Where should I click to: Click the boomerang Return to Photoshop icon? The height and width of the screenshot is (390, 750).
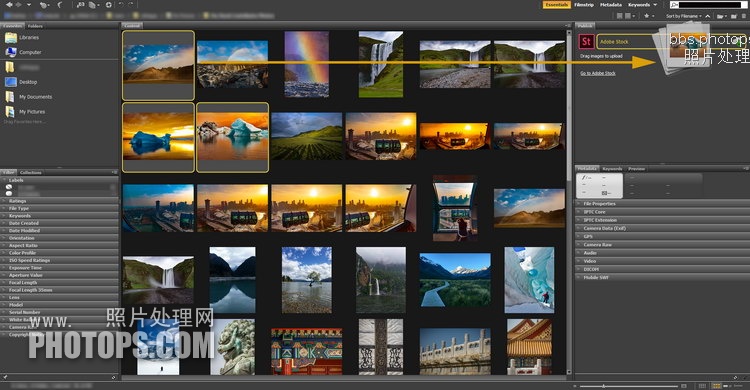pyautogui.click(x=59, y=5)
